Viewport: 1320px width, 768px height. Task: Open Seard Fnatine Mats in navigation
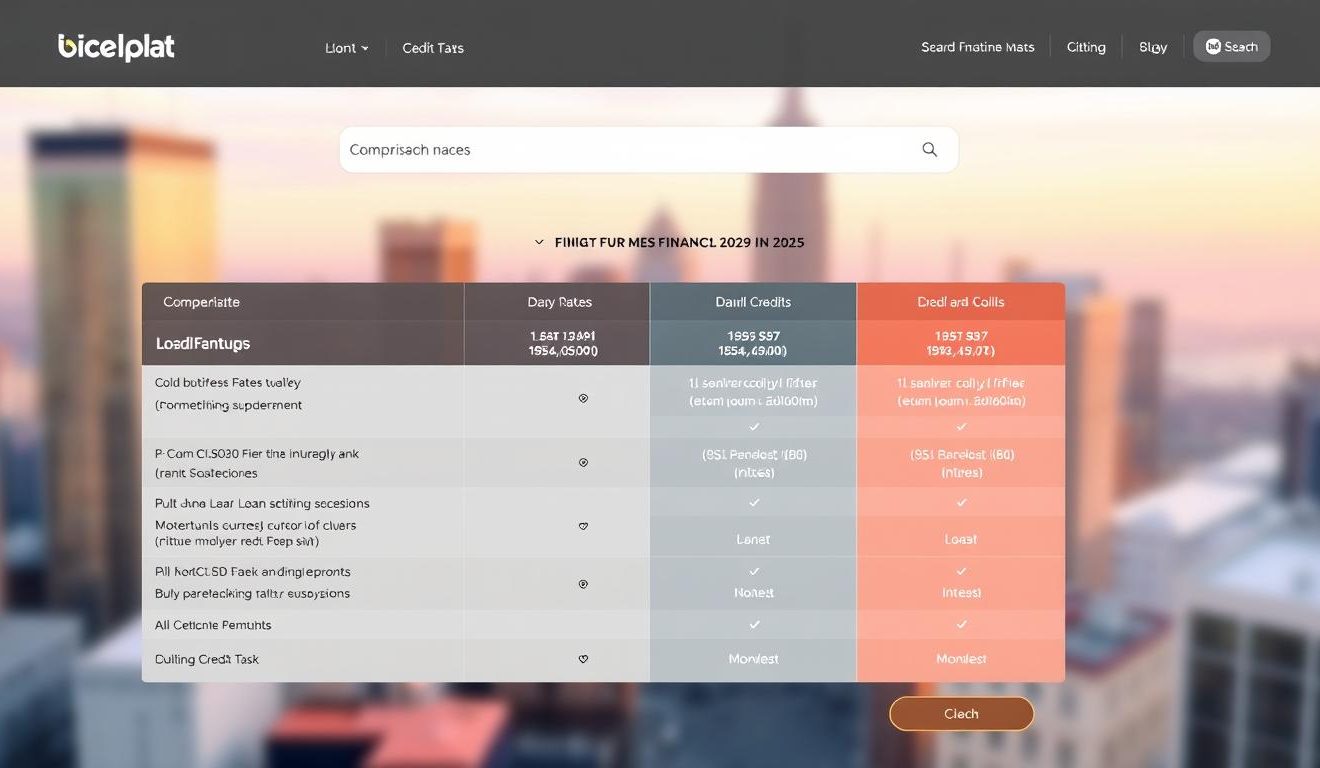click(978, 47)
